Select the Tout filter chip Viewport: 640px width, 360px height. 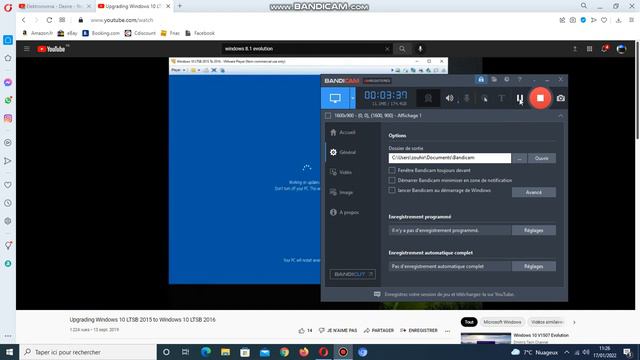469,322
